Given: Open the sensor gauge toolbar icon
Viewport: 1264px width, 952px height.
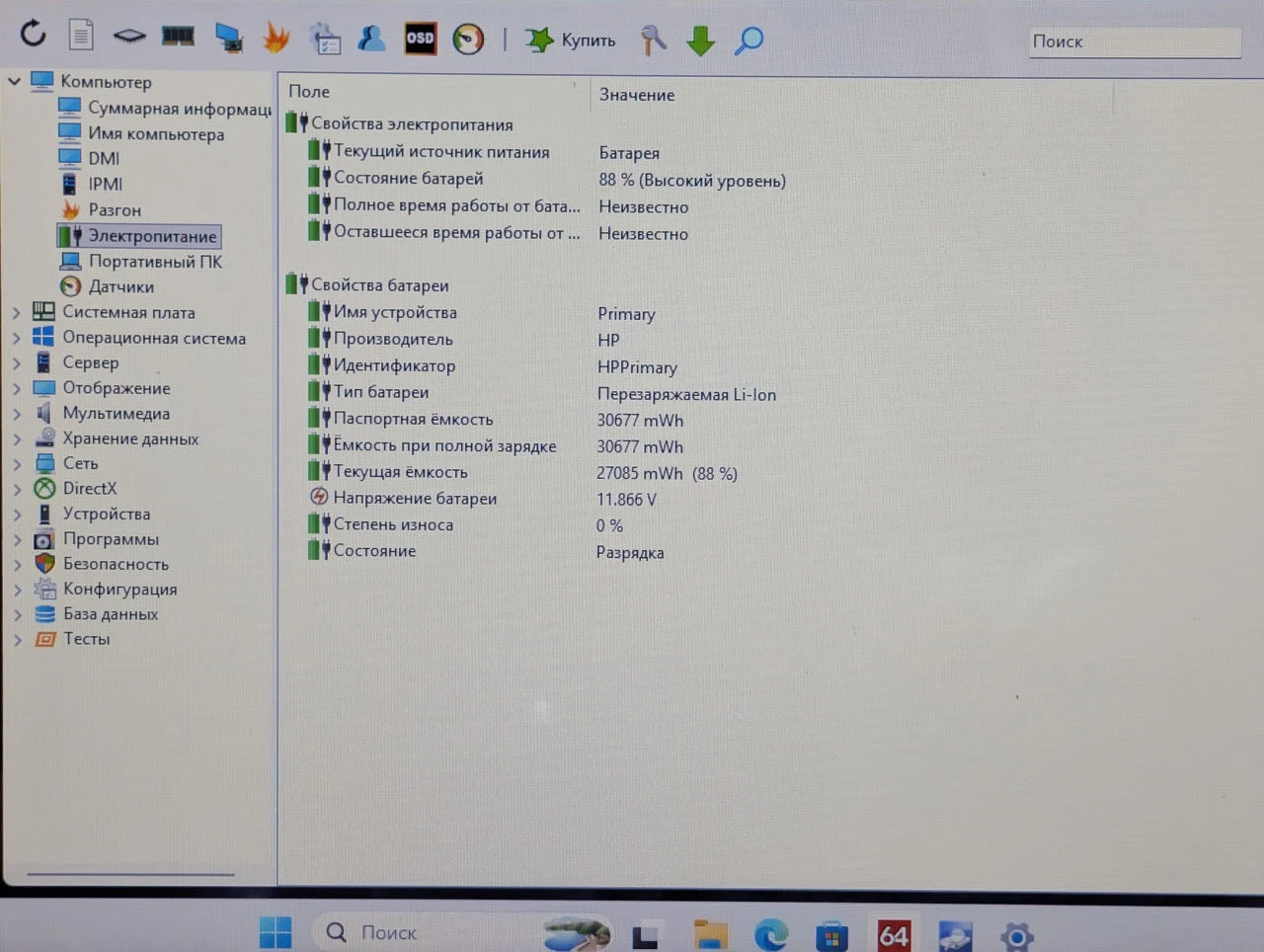Looking at the screenshot, I should [x=468, y=40].
